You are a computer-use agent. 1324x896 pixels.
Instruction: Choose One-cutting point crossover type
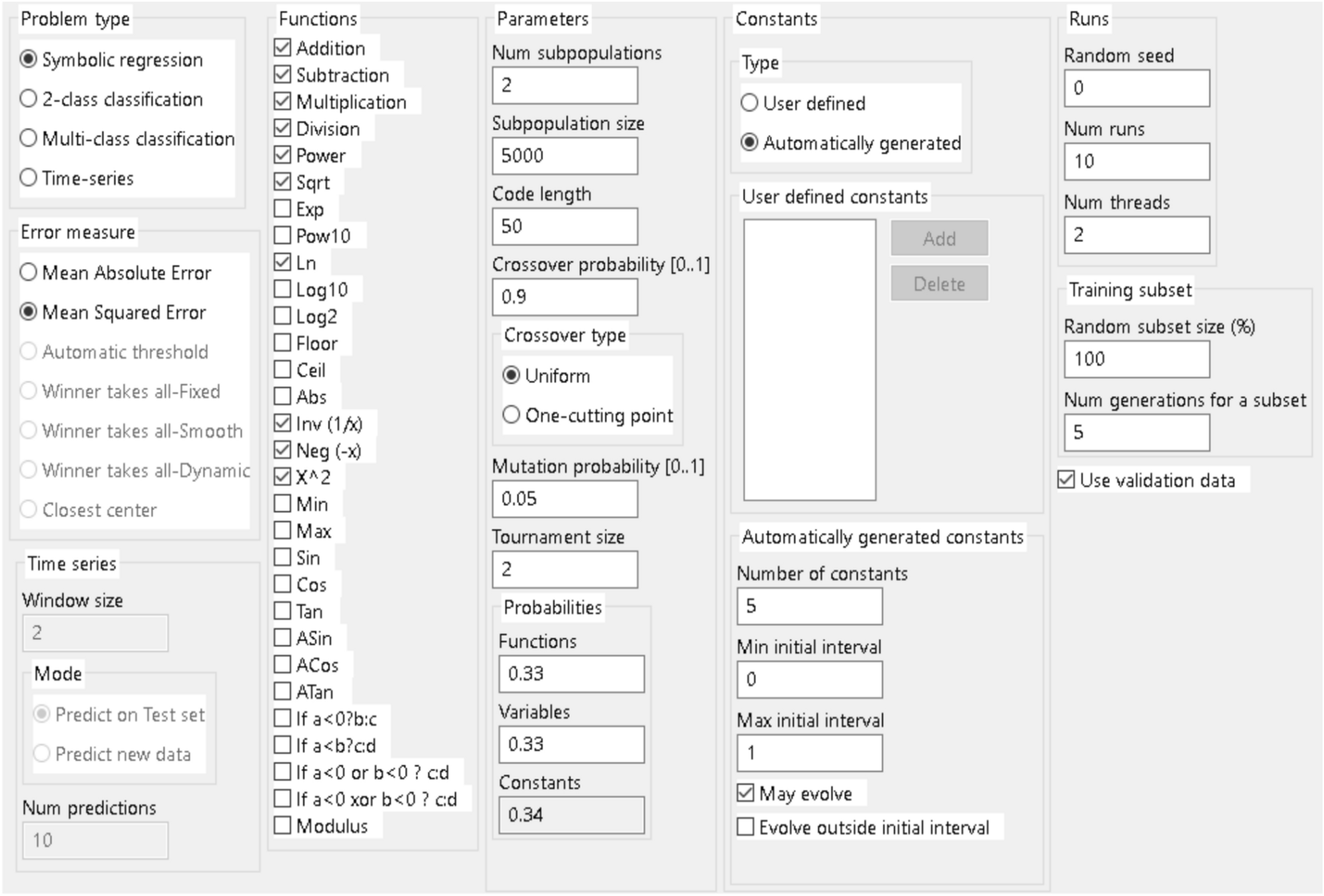click(x=511, y=415)
